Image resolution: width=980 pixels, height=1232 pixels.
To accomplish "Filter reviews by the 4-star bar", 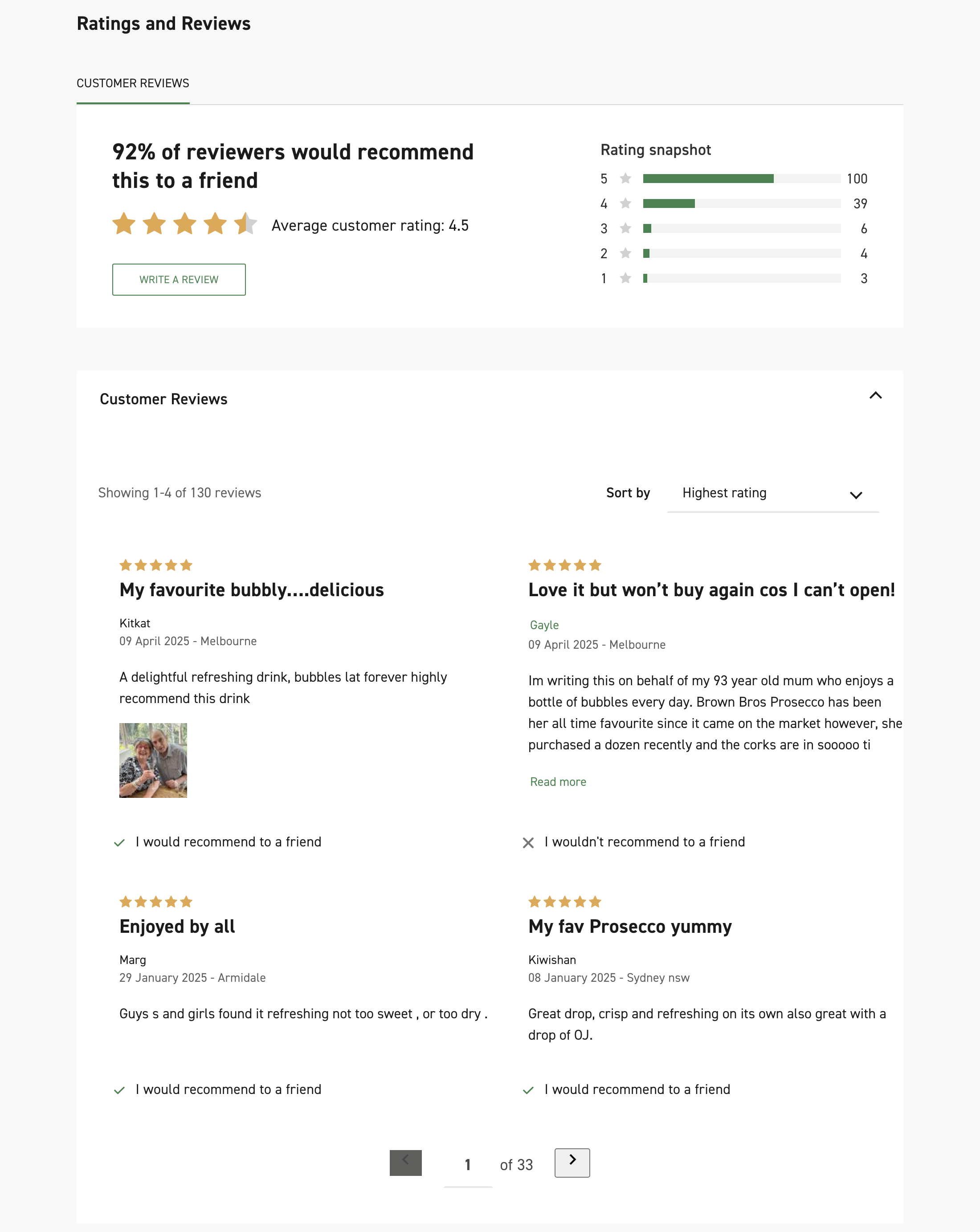I will (x=741, y=203).
